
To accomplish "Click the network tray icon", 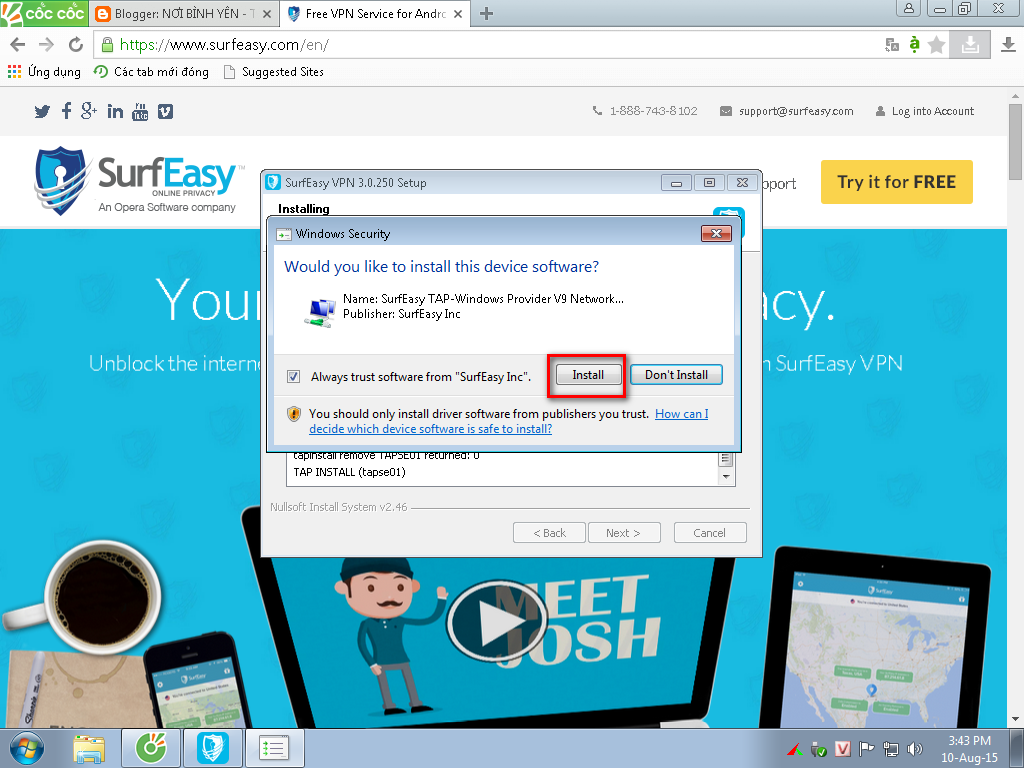I will point(890,749).
